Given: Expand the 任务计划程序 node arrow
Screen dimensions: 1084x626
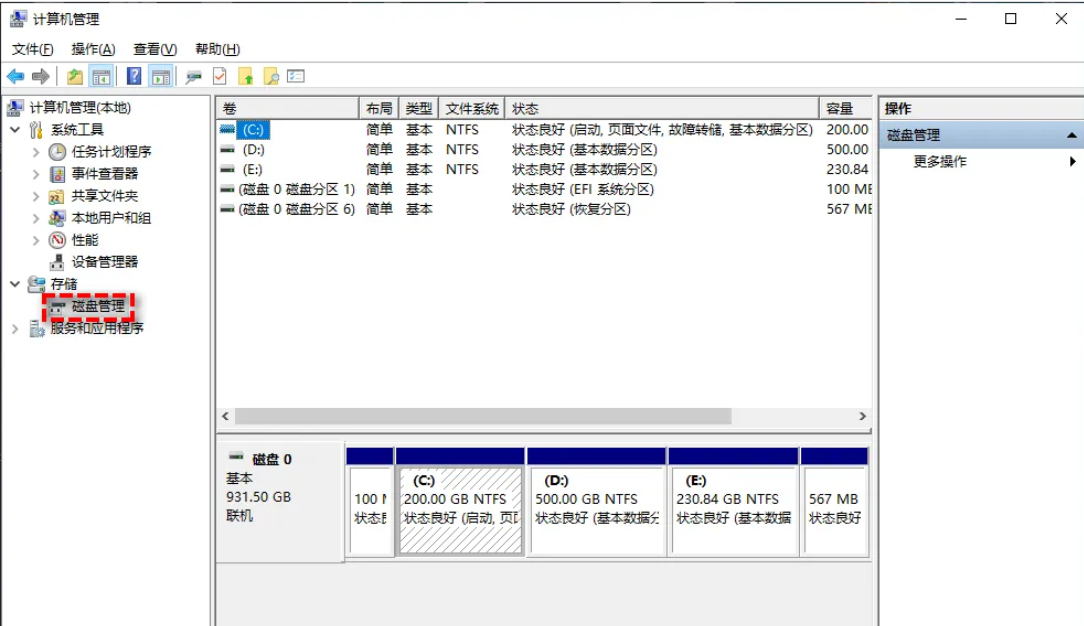Looking at the screenshot, I should point(36,152).
